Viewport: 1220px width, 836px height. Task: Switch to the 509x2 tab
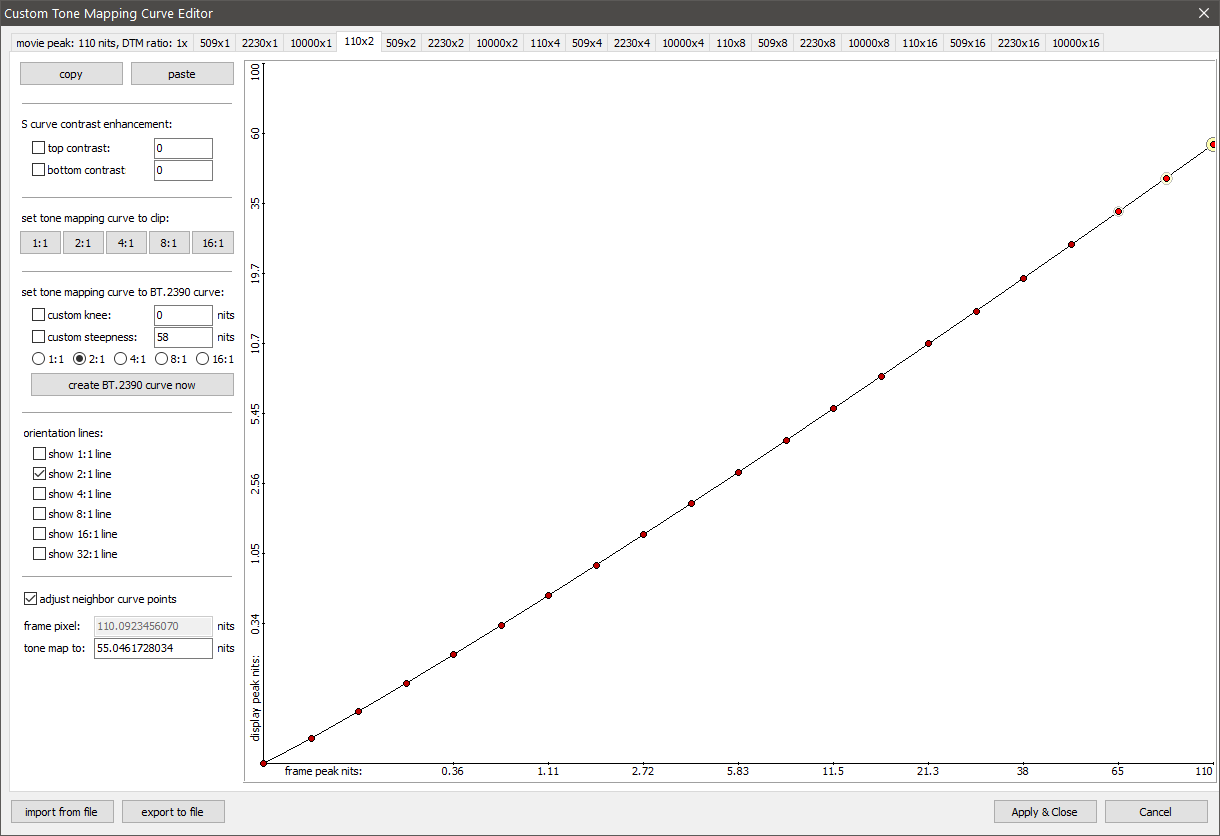[401, 43]
